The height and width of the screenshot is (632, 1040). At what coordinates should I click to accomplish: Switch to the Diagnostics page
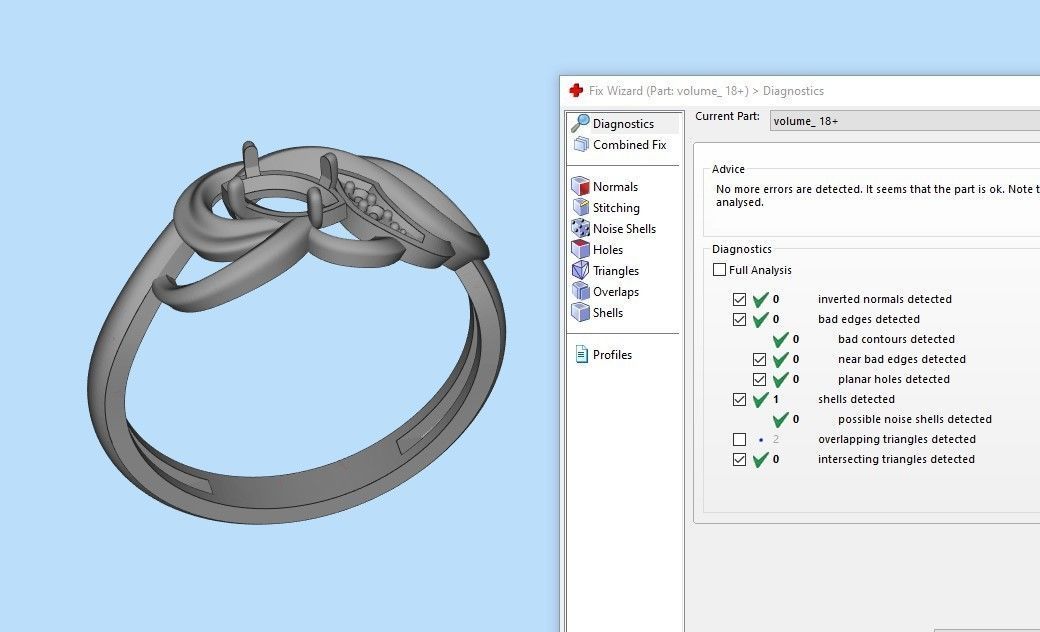tap(623, 123)
